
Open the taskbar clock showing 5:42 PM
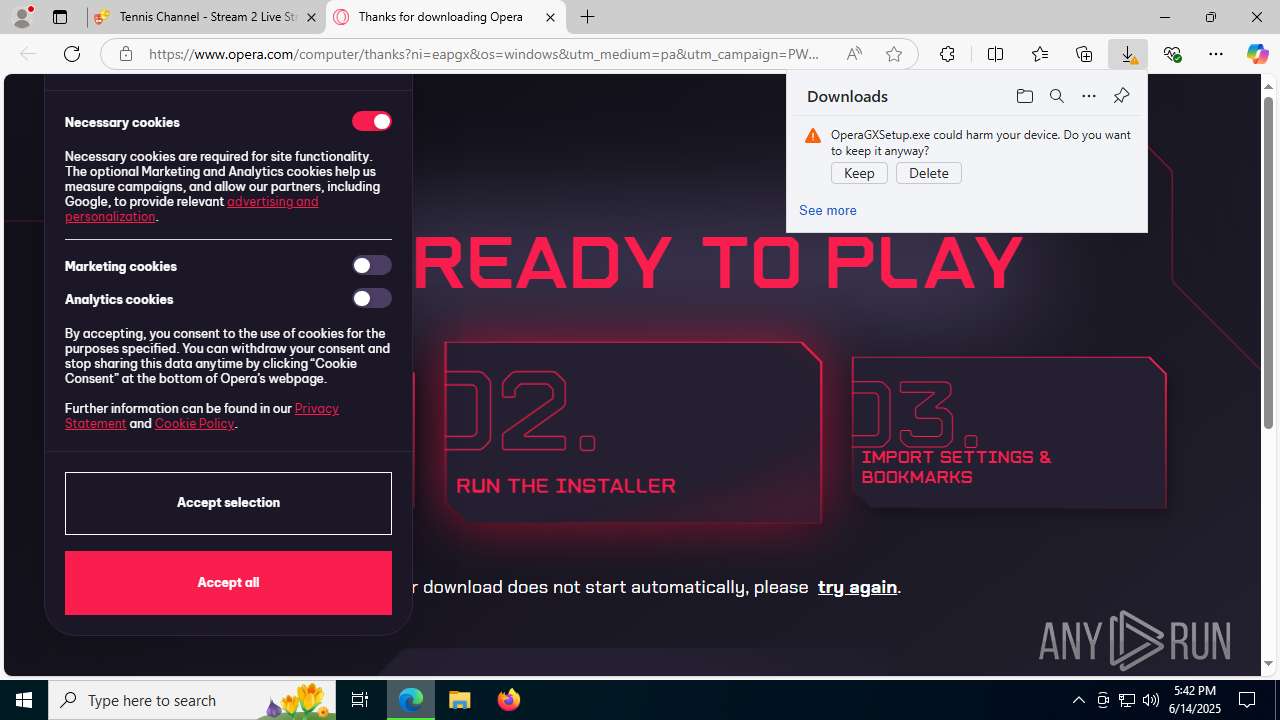pyautogui.click(x=1196, y=700)
